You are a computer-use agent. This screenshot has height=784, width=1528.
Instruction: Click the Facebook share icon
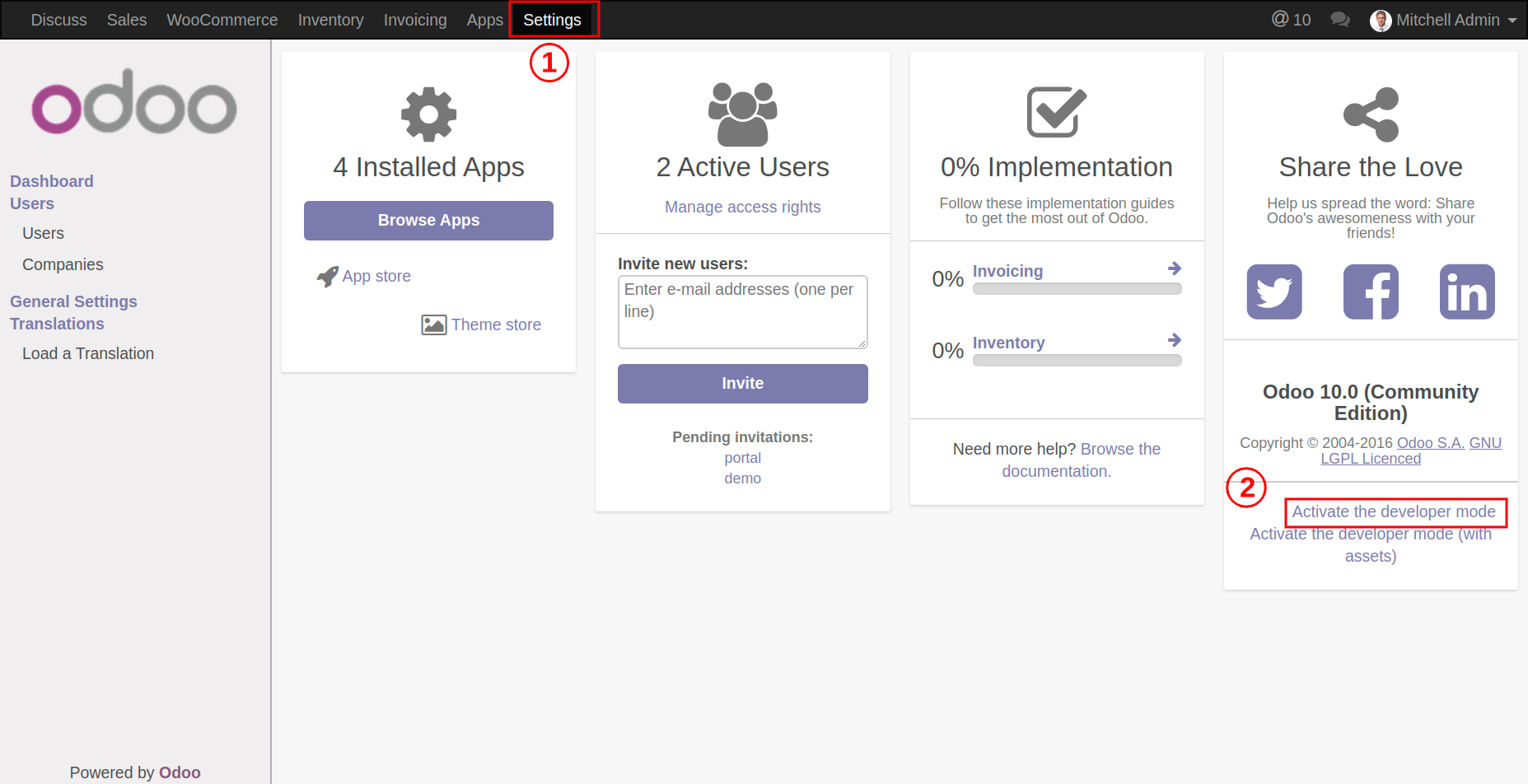click(x=1371, y=292)
